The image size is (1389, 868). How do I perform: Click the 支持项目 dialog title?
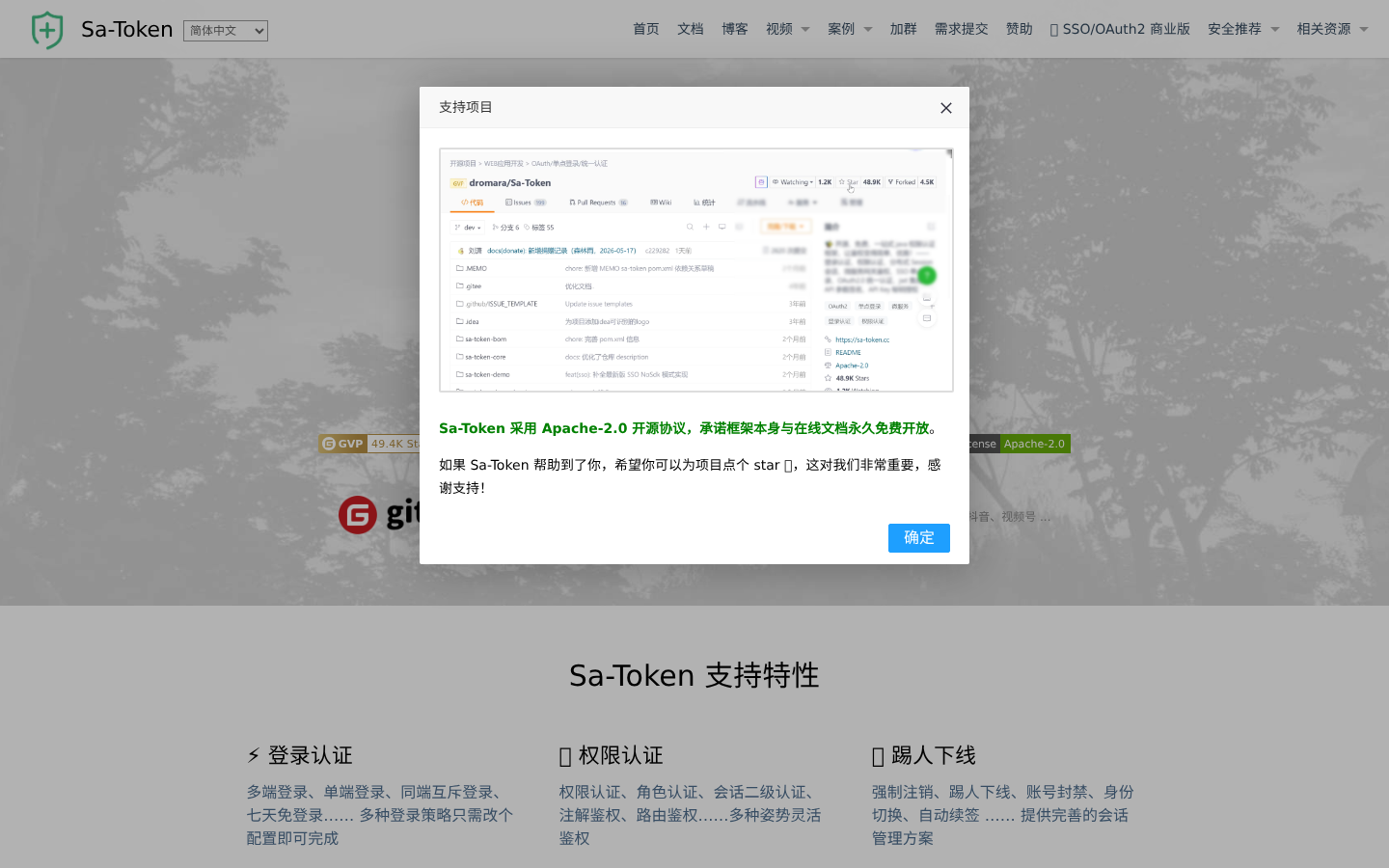[466, 107]
